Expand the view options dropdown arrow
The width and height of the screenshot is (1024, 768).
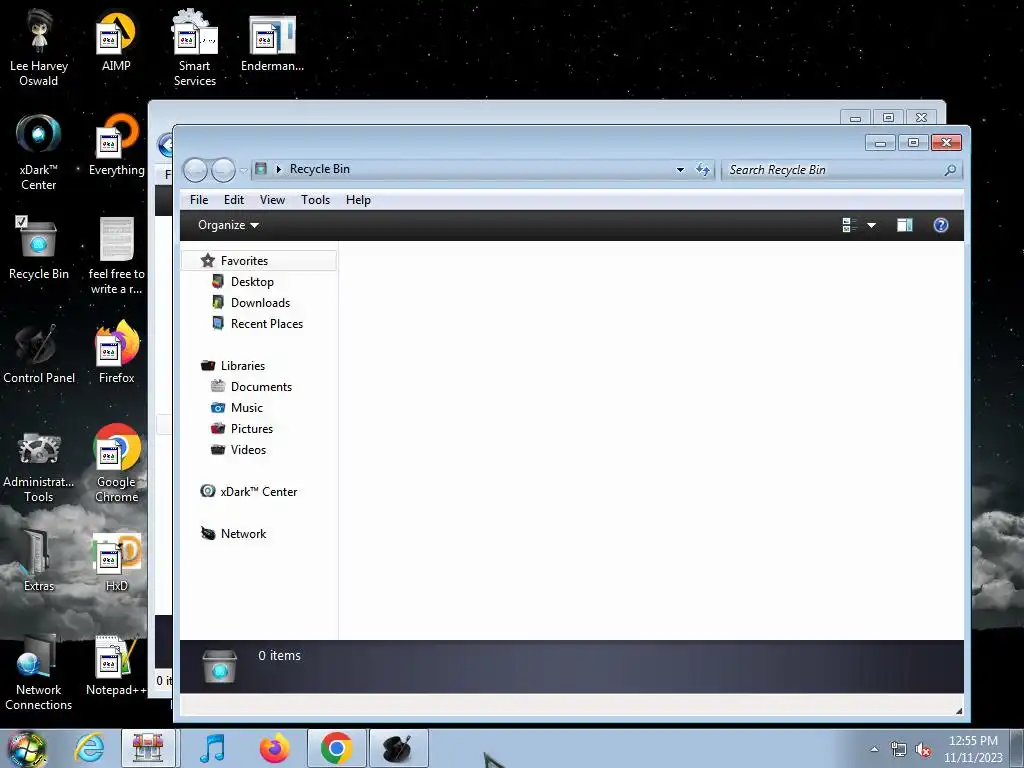pyautogui.click(x=871, y=225)
